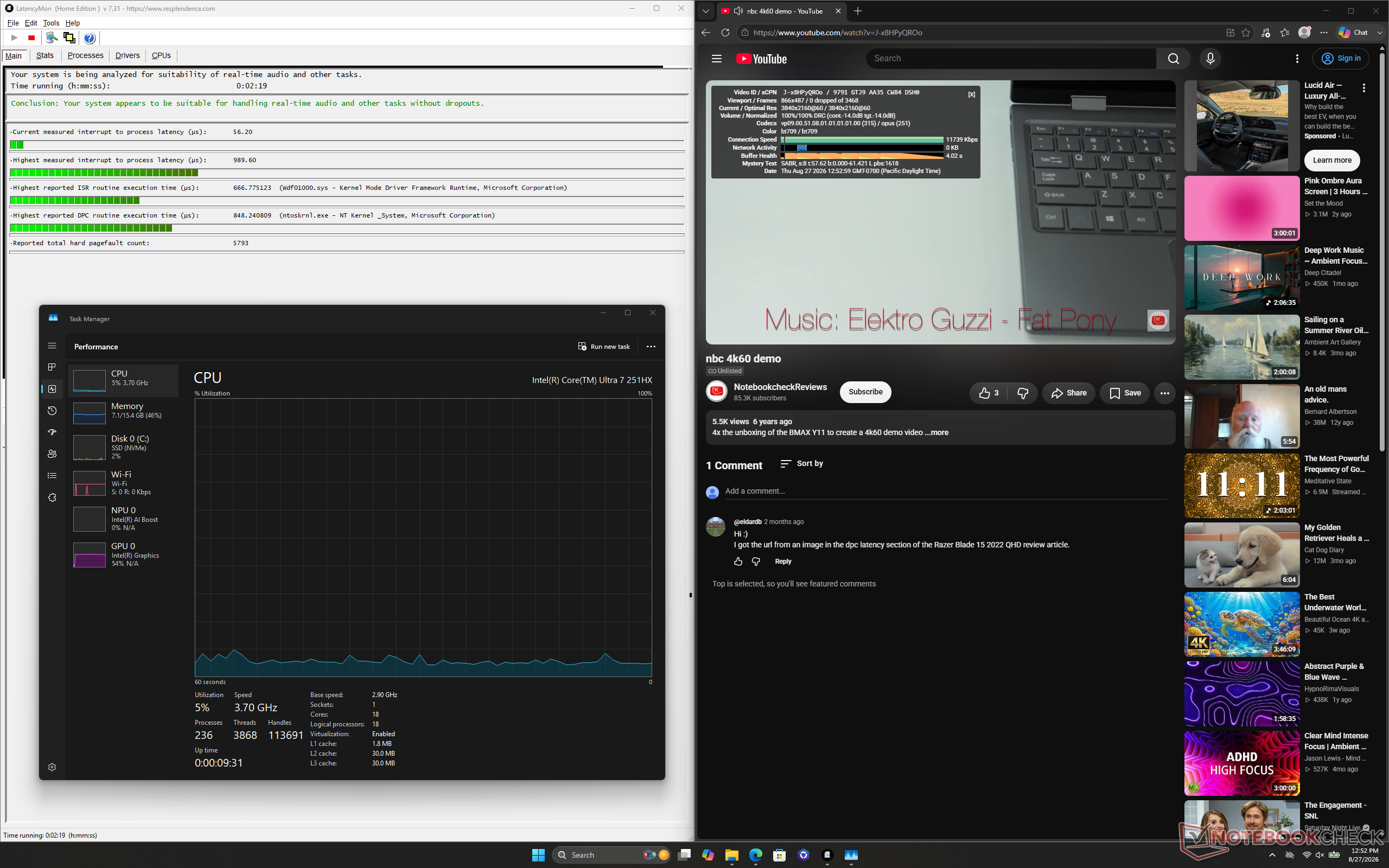Screen dimensions: 1389x868
Task: Refresh the YouTube page in Edge
Action: 725,33
